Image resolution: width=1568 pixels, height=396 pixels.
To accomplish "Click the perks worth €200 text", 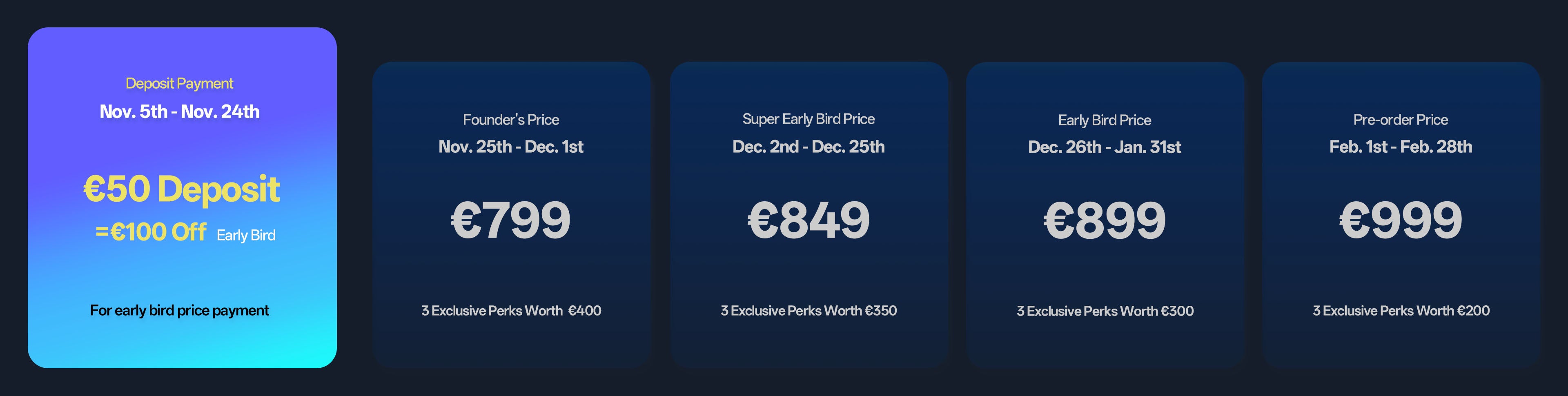I will point(1400,311).
